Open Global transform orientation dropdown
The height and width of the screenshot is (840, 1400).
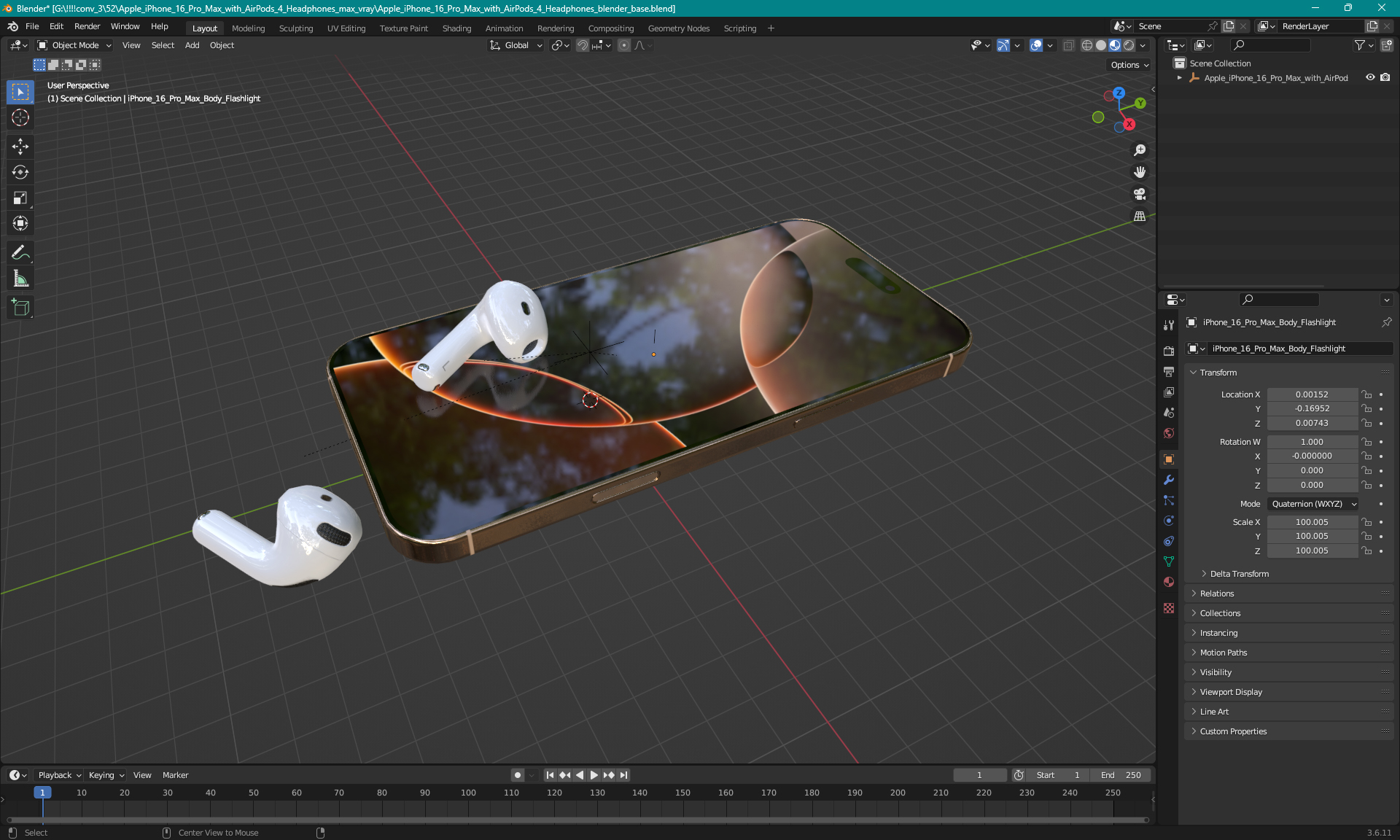point(516,45)
